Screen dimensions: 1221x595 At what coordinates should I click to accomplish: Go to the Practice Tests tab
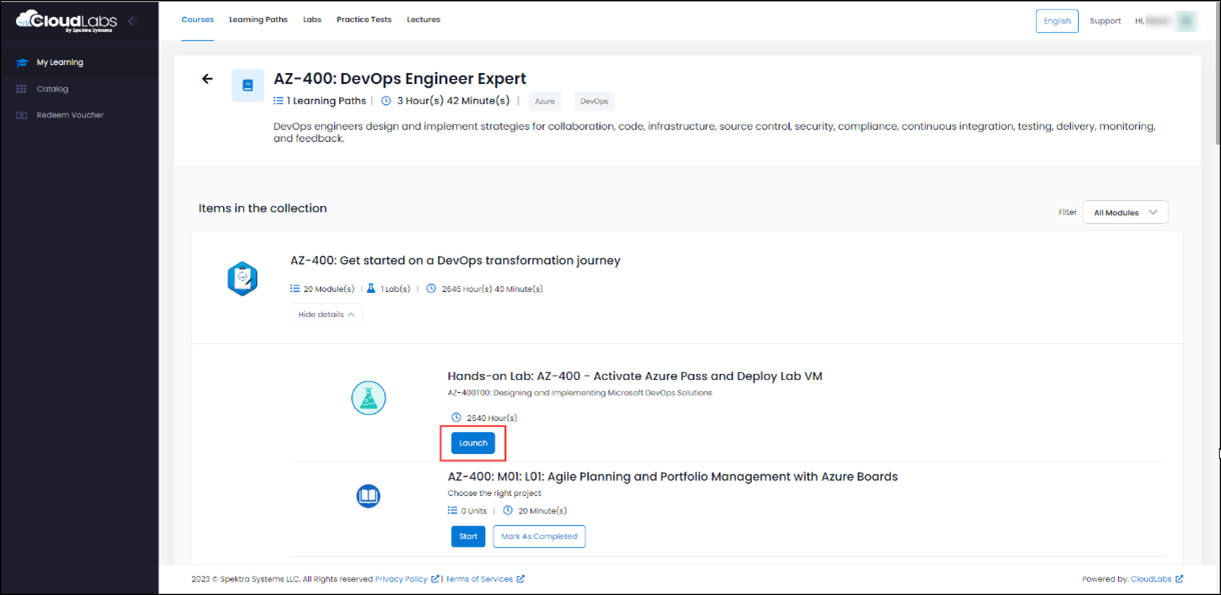tap(364, 20)
